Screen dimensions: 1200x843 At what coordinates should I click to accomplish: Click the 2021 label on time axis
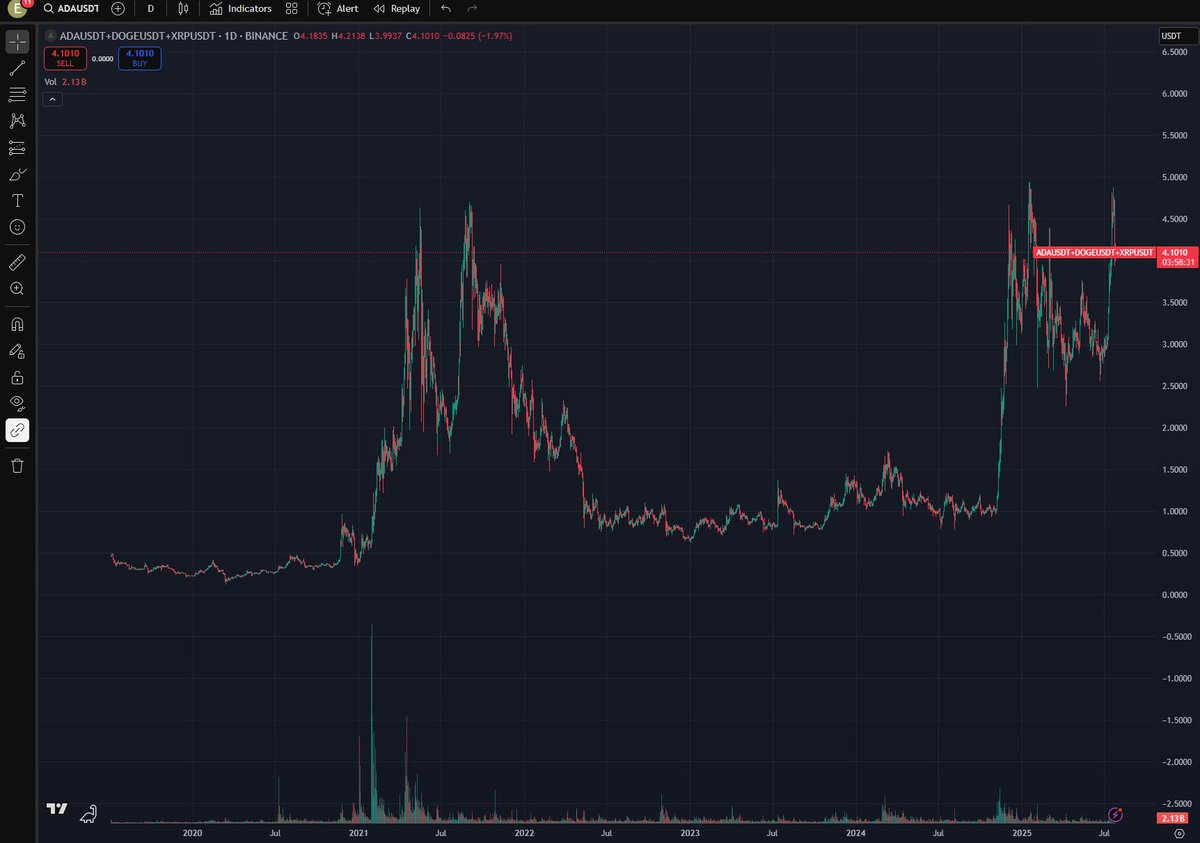point(359,832)
